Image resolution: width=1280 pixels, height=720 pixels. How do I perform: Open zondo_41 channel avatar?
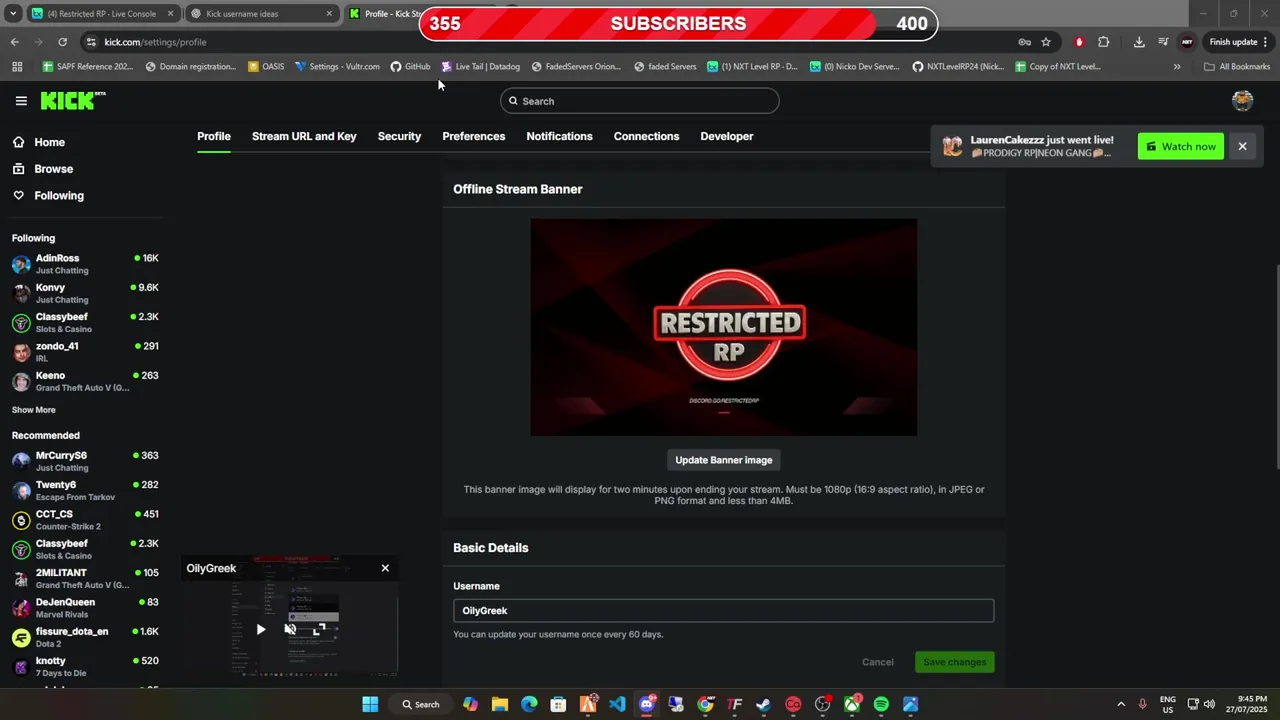(21, 352)
